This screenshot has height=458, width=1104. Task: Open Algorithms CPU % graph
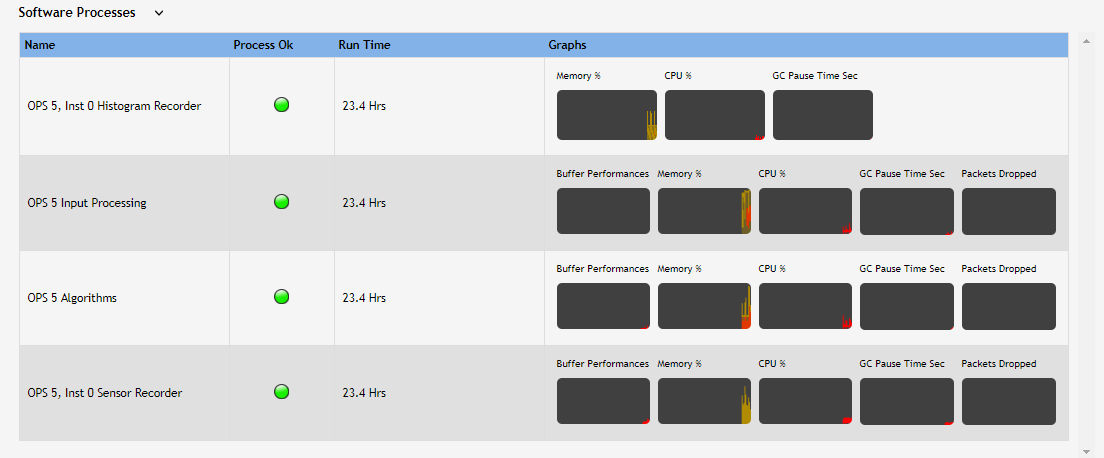pyautogui.click(x=805, y=306)
